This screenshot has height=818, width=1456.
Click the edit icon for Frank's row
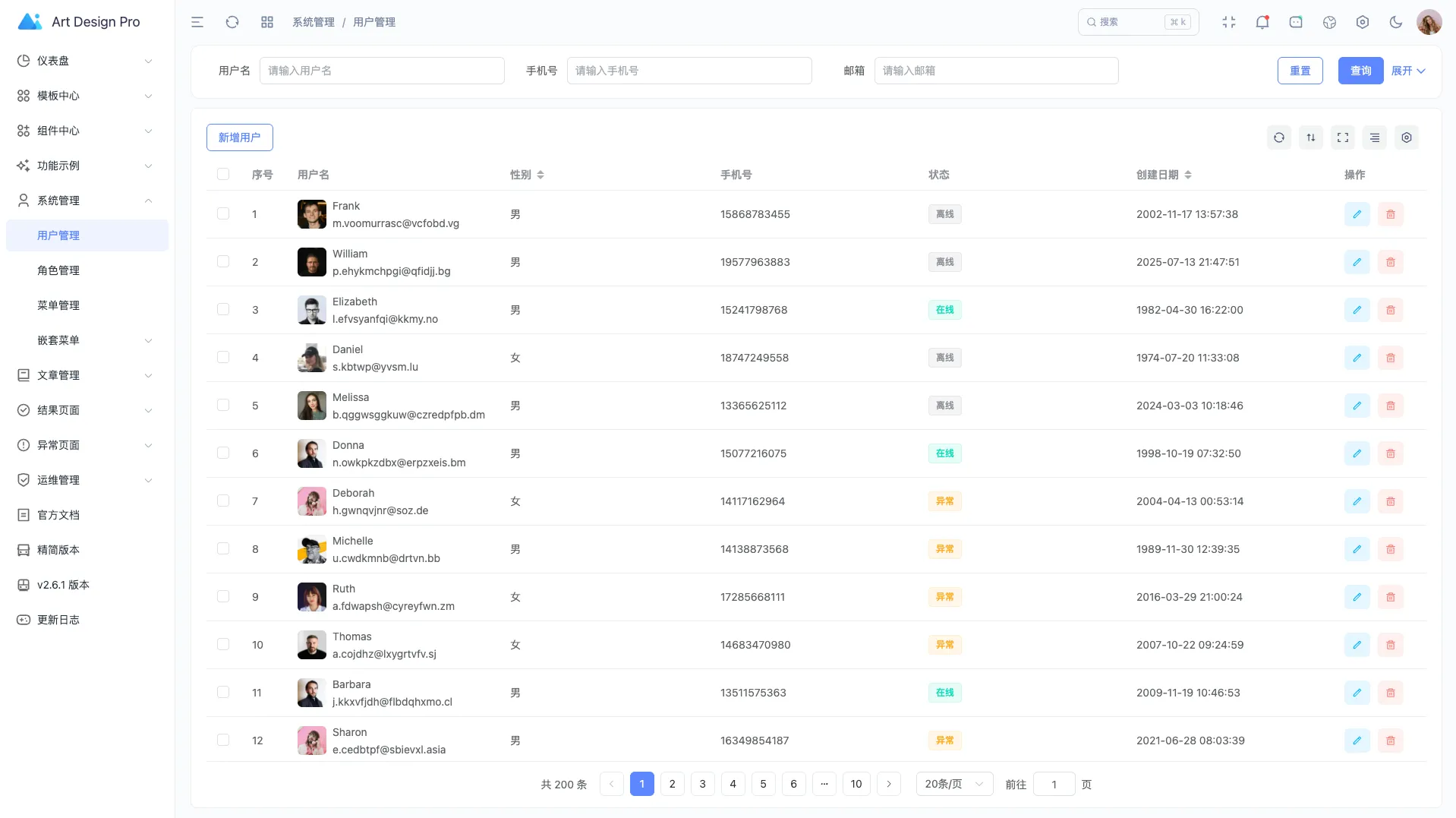pyautogui.click(x=1357, y=214)
